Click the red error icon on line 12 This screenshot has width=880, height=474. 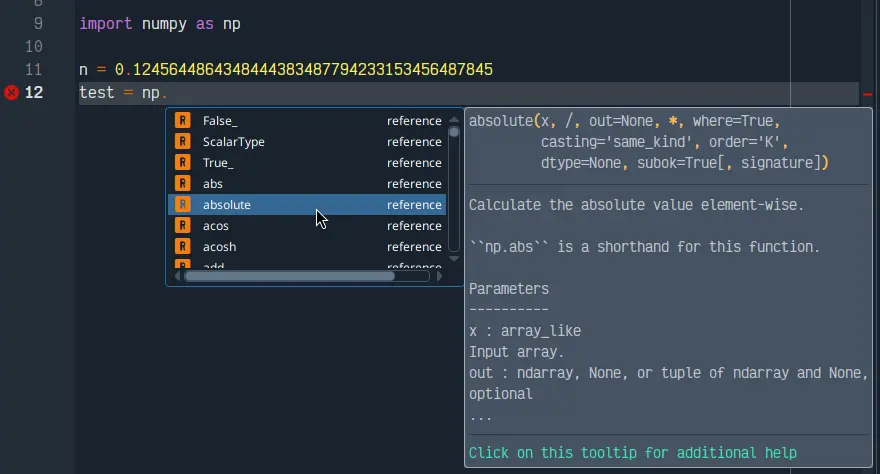11,93
